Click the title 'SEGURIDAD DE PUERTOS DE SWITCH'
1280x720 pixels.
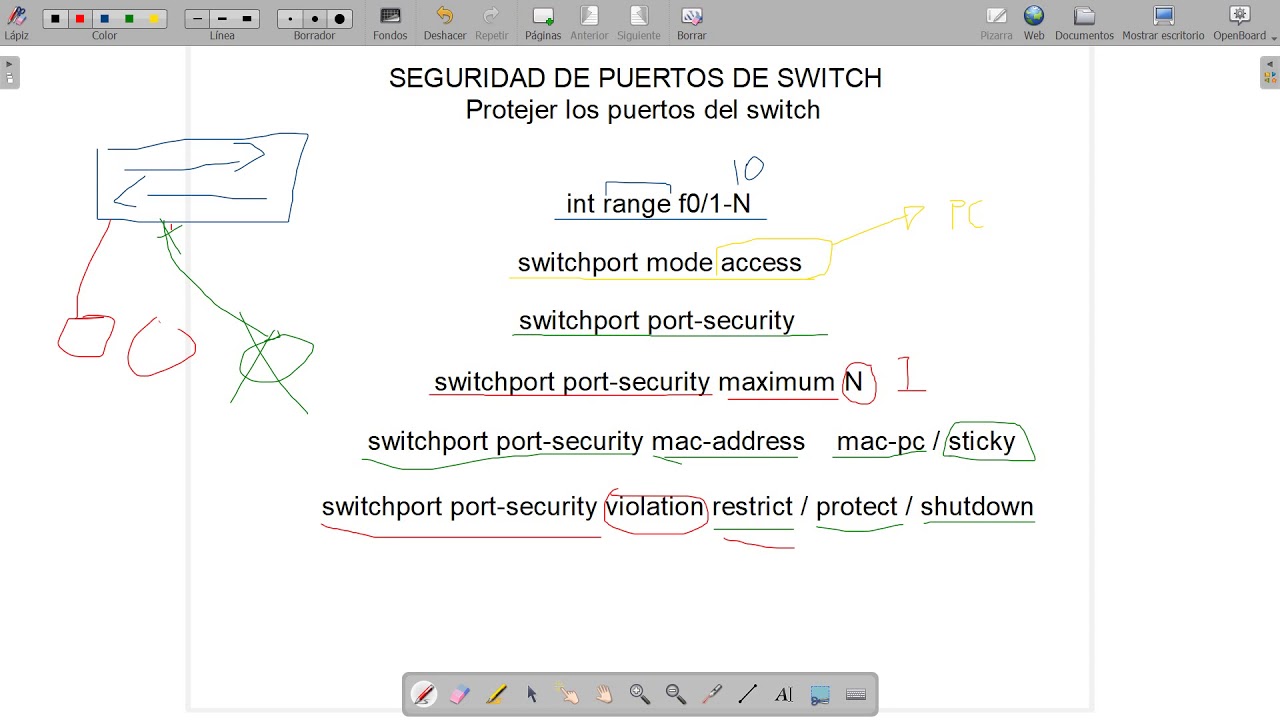coord(635,78)
